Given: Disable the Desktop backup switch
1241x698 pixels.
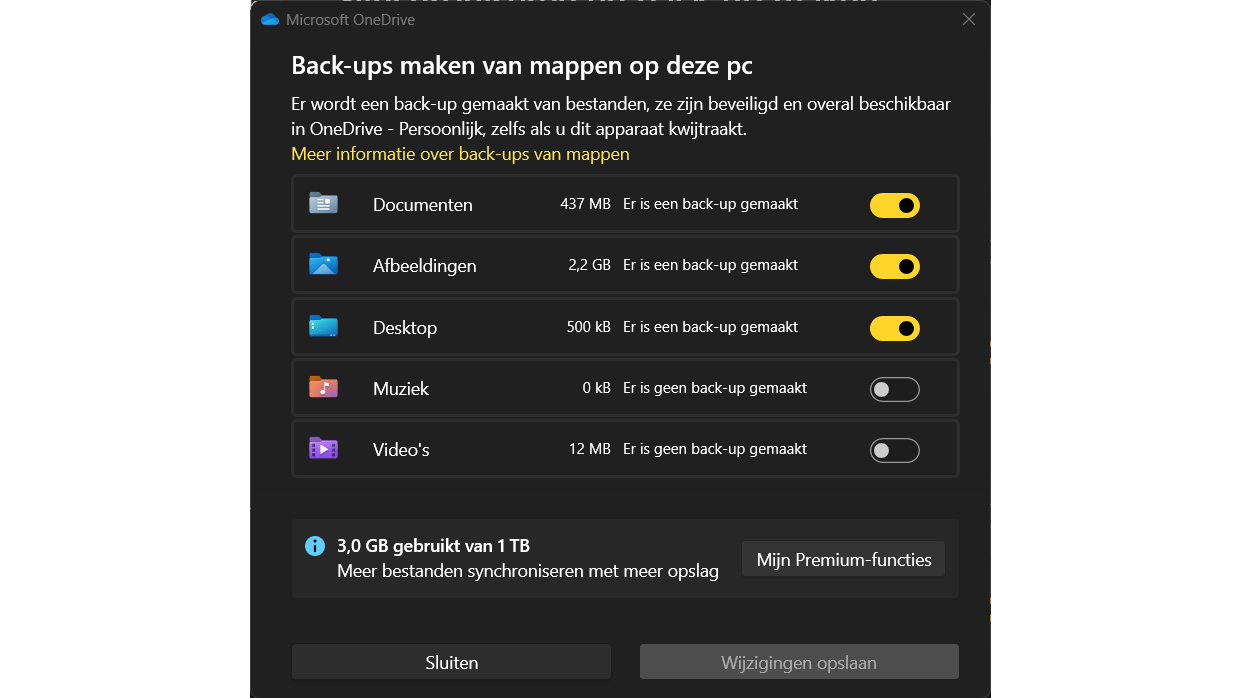Looking at the screenshot, I should click(x=894, y=328).
